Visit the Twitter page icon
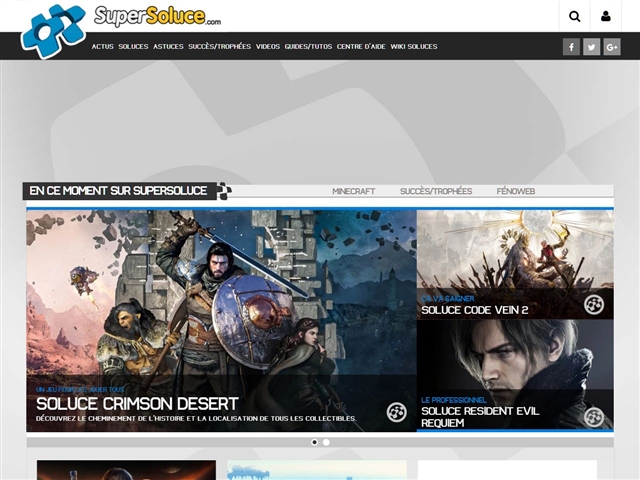This screenshot has width=640, height=480. [591, 47]
